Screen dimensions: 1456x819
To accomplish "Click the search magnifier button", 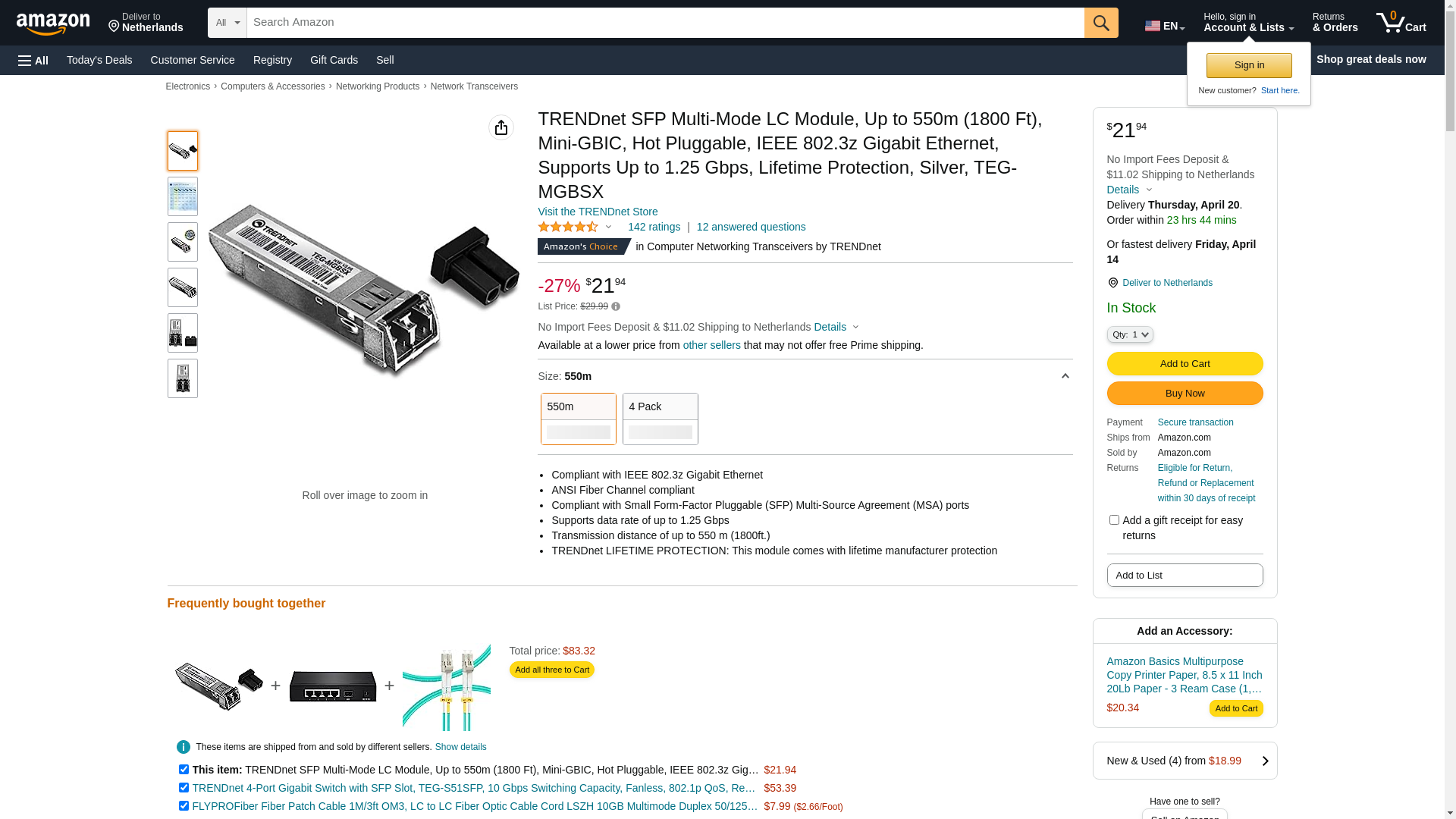I will 1100,23.
